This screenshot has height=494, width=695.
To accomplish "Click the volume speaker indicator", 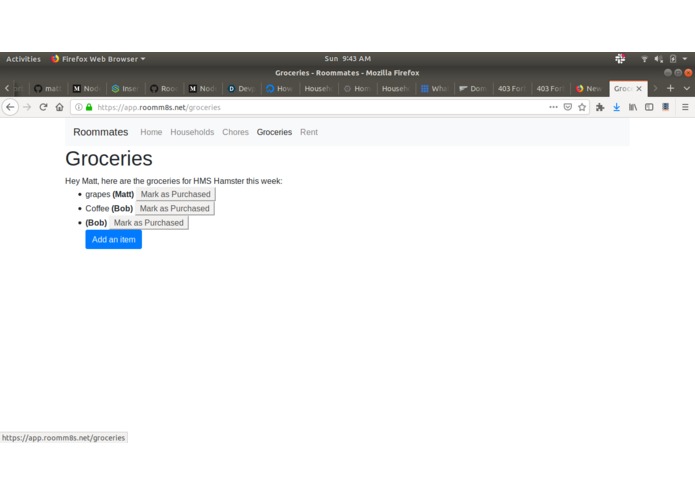I will pos(659,59).
